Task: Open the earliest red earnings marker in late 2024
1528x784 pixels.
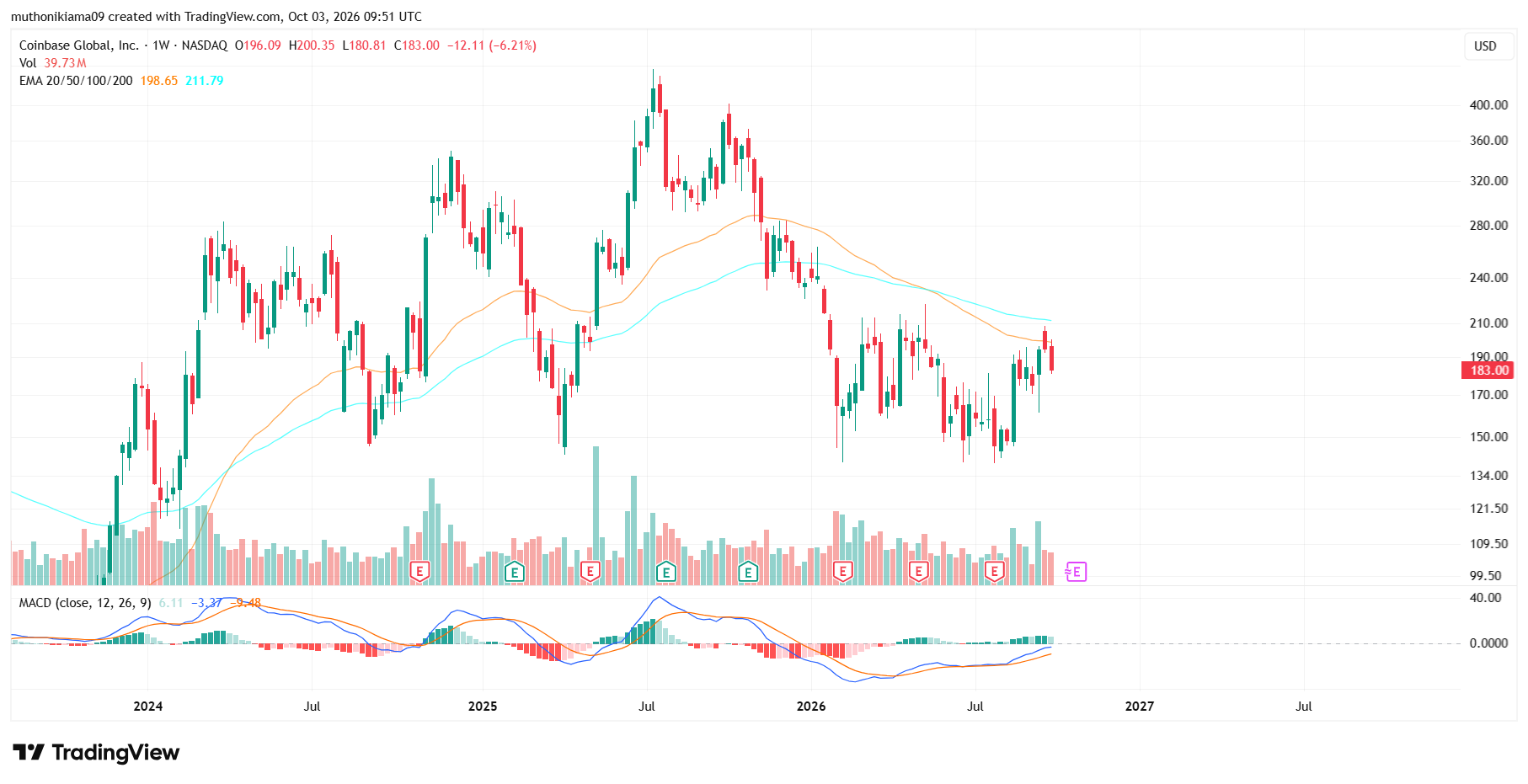Action: pos(419,573)
